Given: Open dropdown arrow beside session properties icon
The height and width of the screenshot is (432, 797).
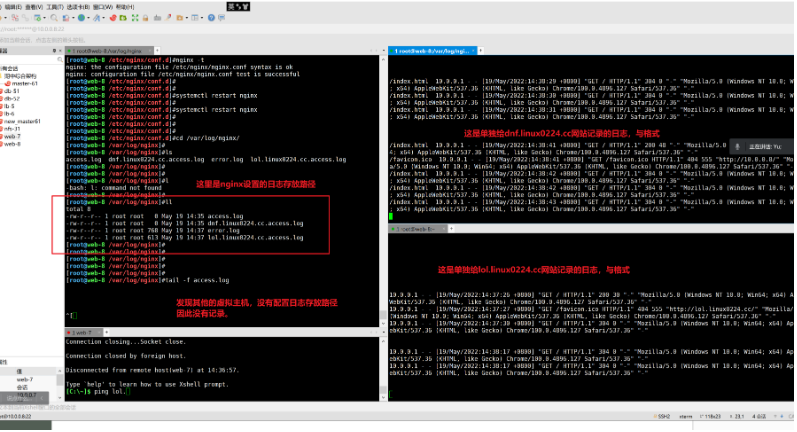Looking at the screenshot, I should tap(44, 18).
